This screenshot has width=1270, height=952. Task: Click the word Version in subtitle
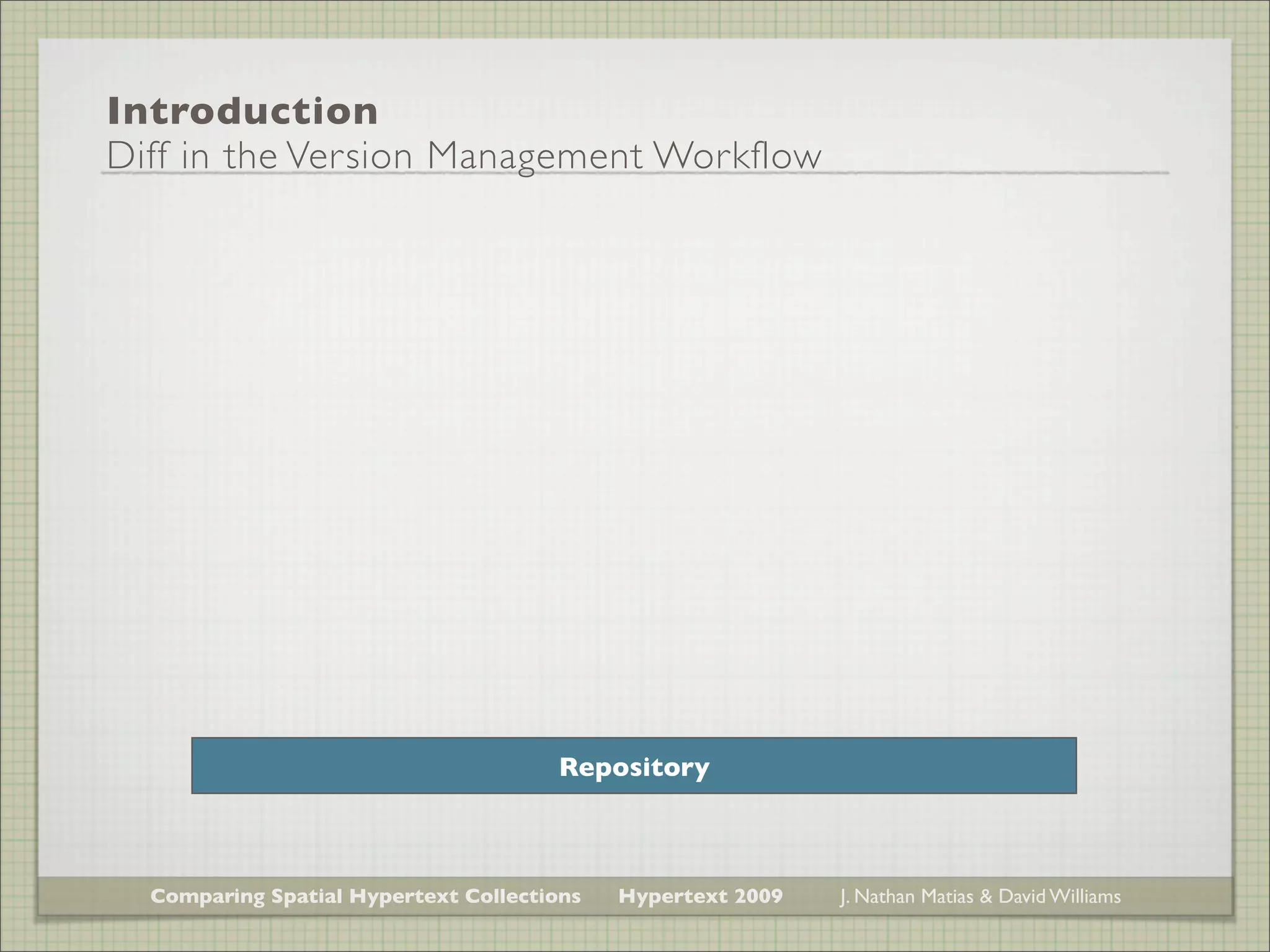[350, 155]
